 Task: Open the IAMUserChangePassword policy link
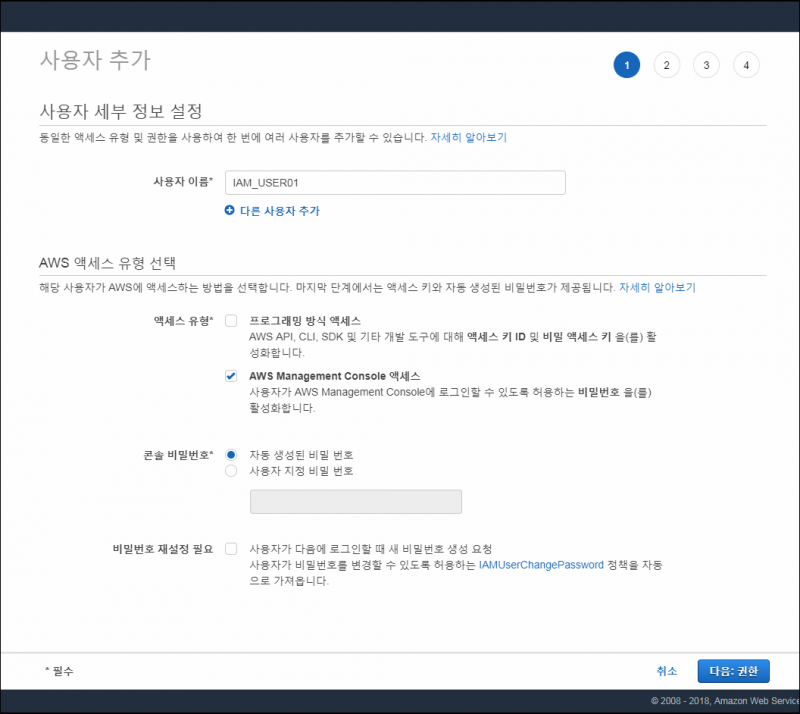pyautogui.click(x=541, y=565)
